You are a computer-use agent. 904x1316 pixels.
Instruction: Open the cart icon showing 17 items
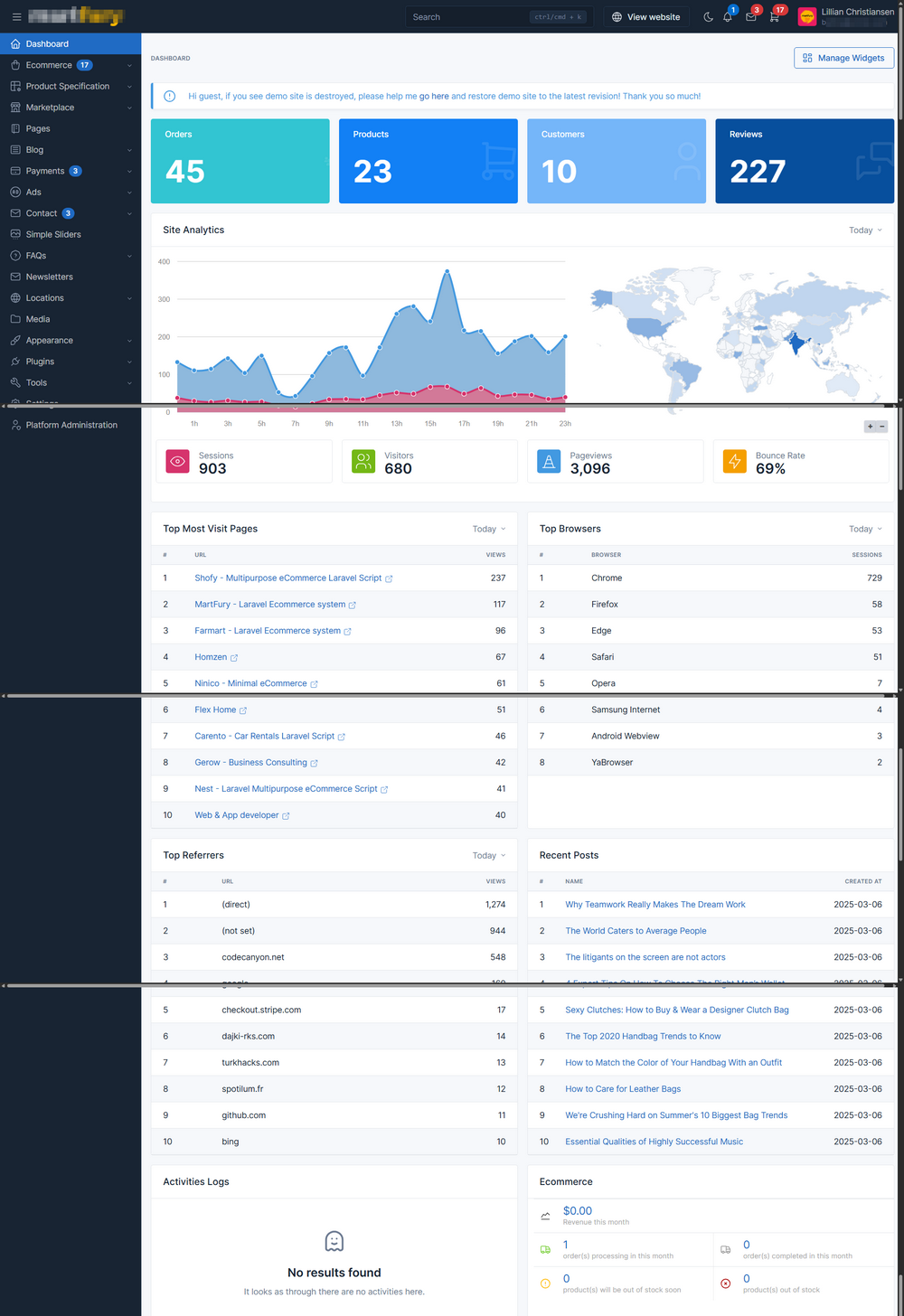click(x=774, y=16)
